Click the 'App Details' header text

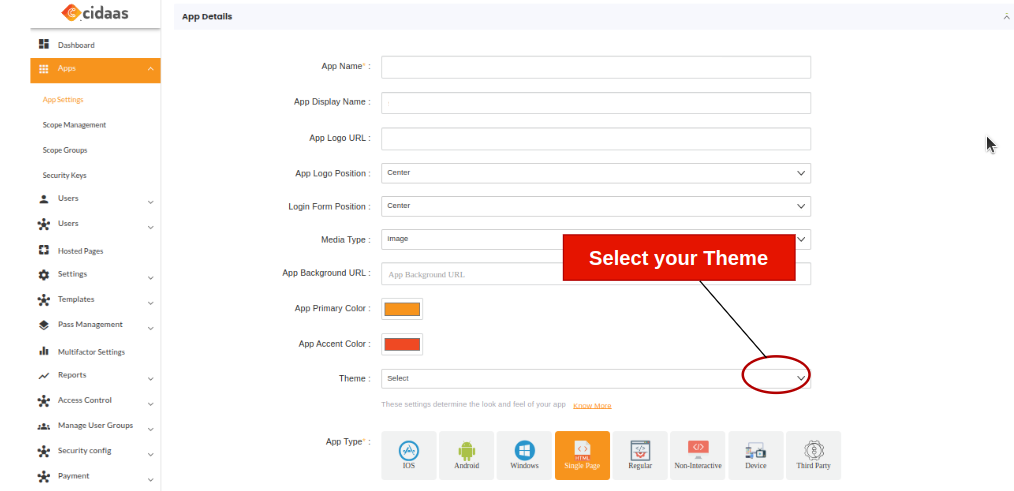coord(207,17)
